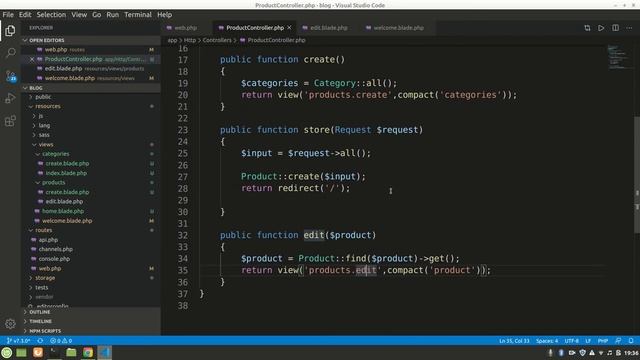
Task: Open the terminal icon in the taskbar
Action: 54,352
